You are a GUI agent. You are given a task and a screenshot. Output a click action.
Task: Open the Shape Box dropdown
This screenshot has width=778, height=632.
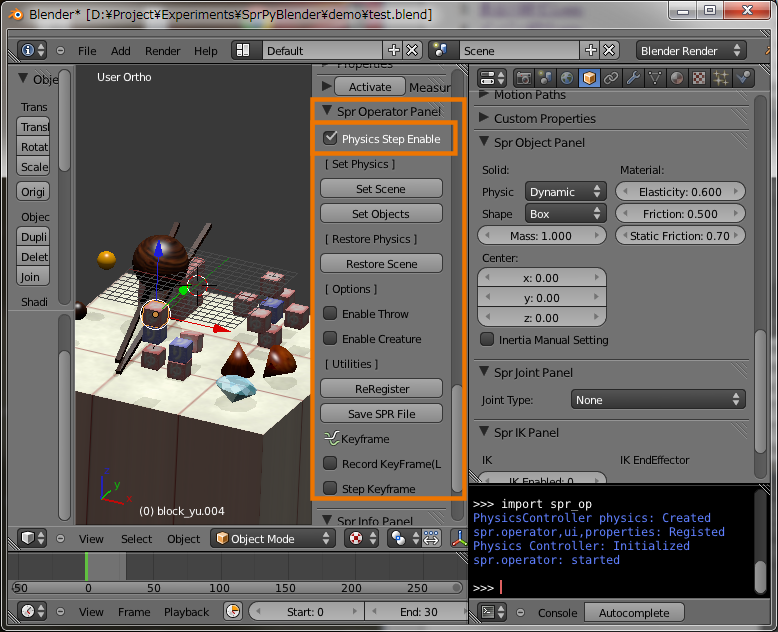[x=566, y=214]
